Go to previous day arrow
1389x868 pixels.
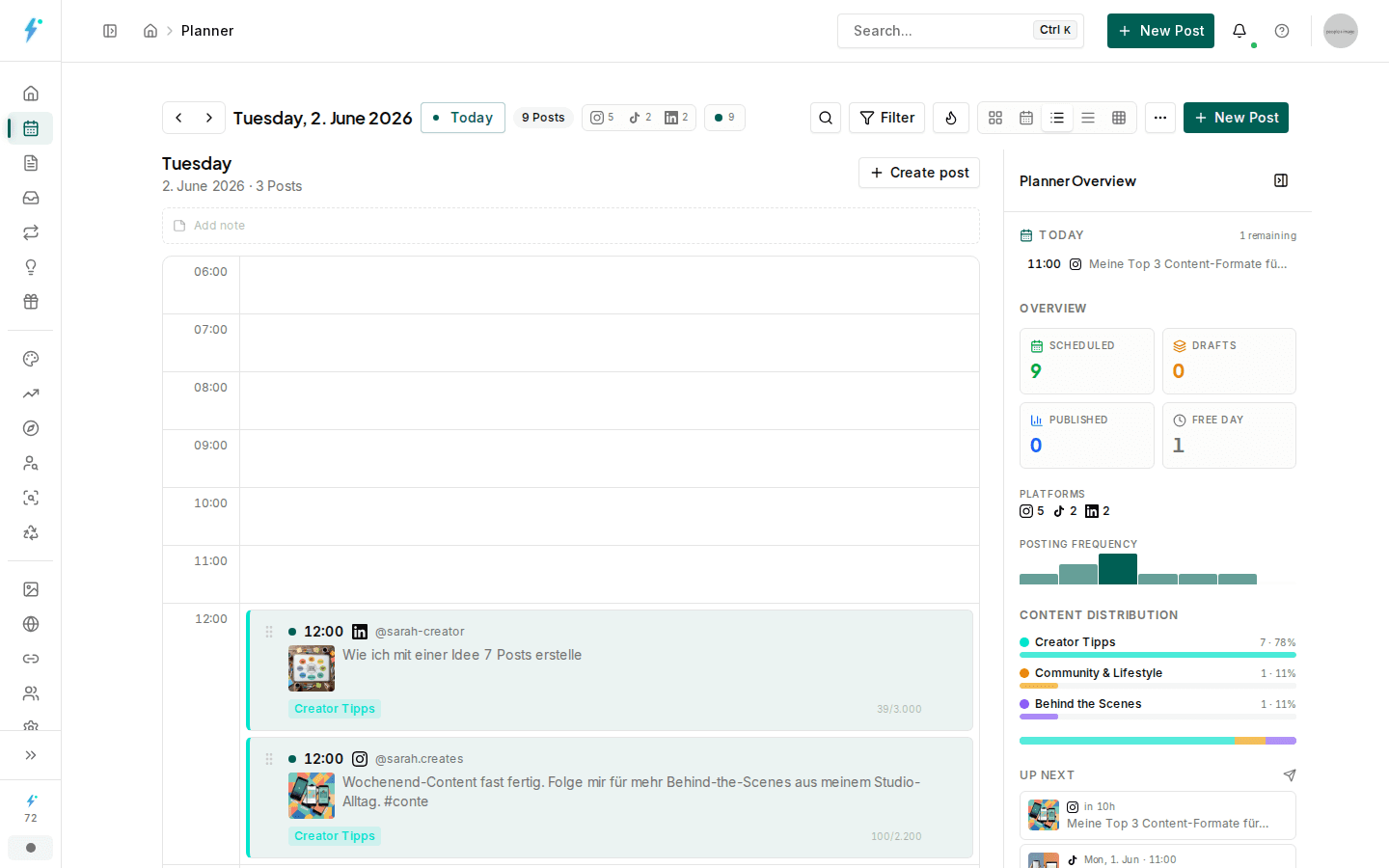tap(178, 118)
